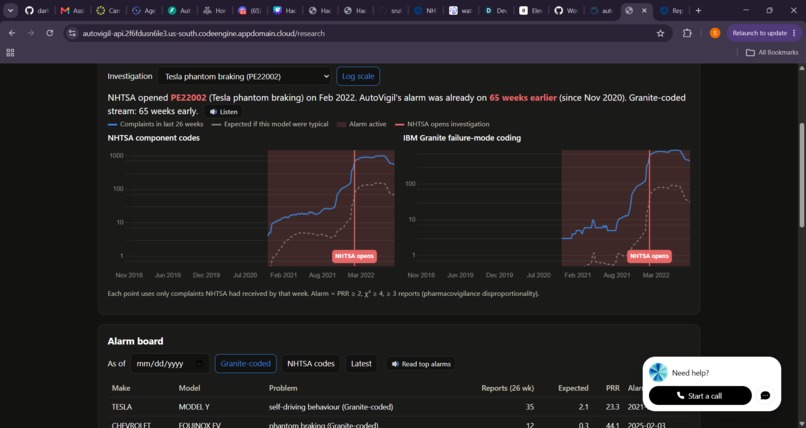806x428 pixels.
Task: Open the All Bookmarks folder
Action: (x=772, y=52)
